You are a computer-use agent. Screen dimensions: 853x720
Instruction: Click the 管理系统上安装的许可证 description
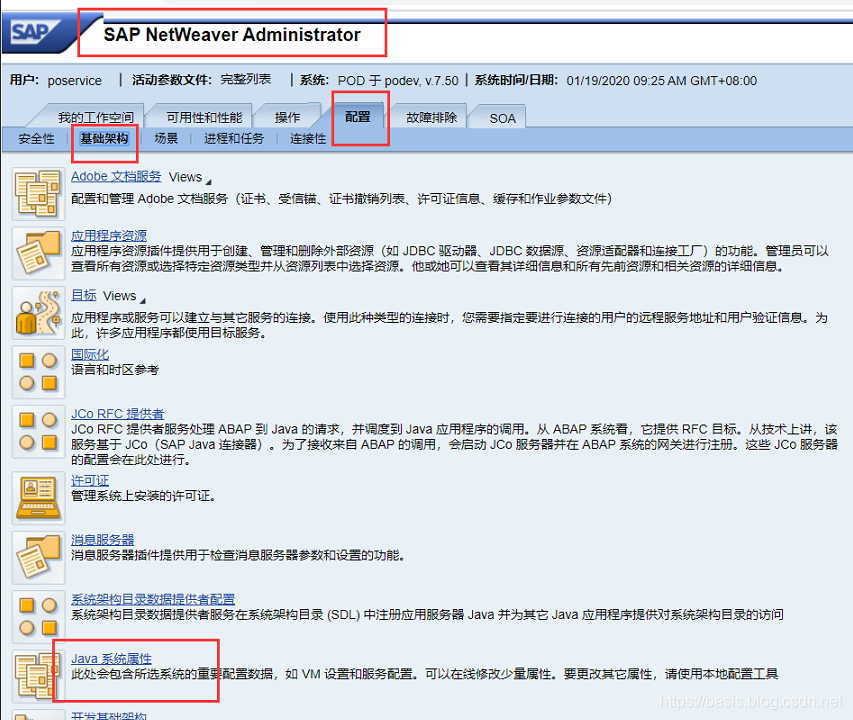point(144,496)
